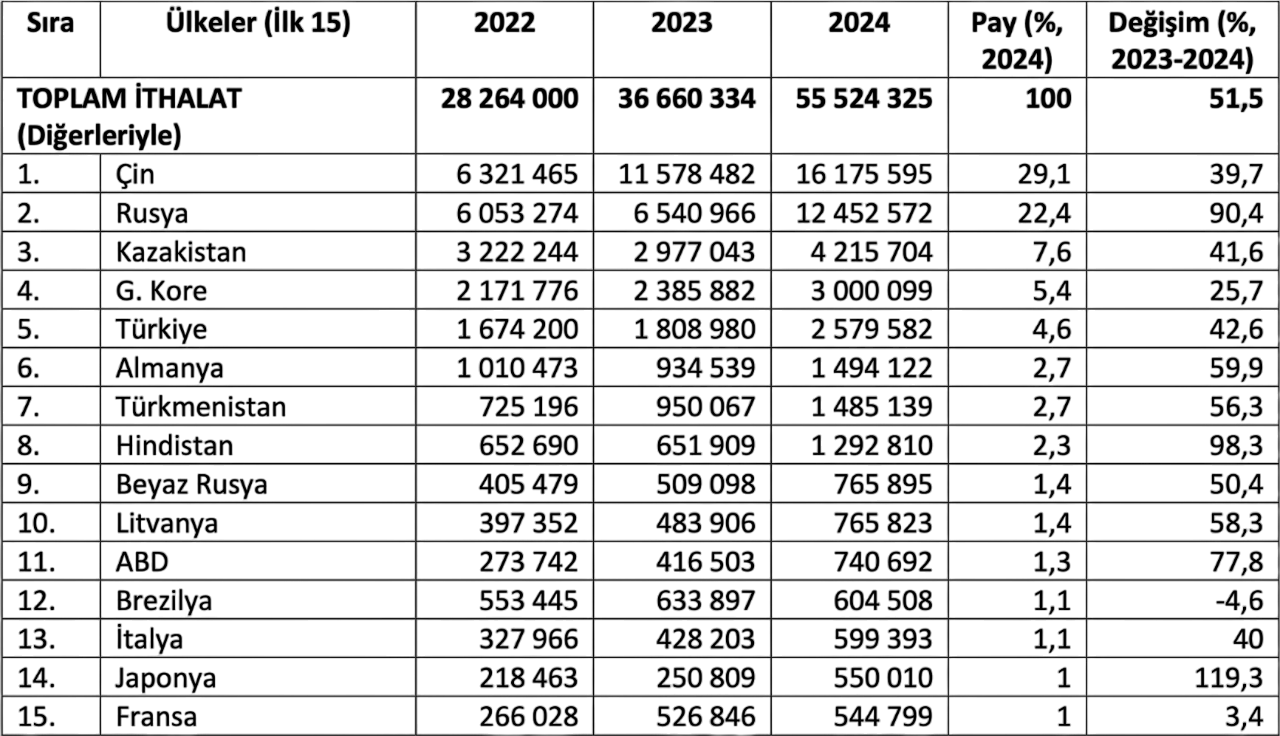
Task: Click the 'Beyaz Rusya' country cell
Action: 192,485
